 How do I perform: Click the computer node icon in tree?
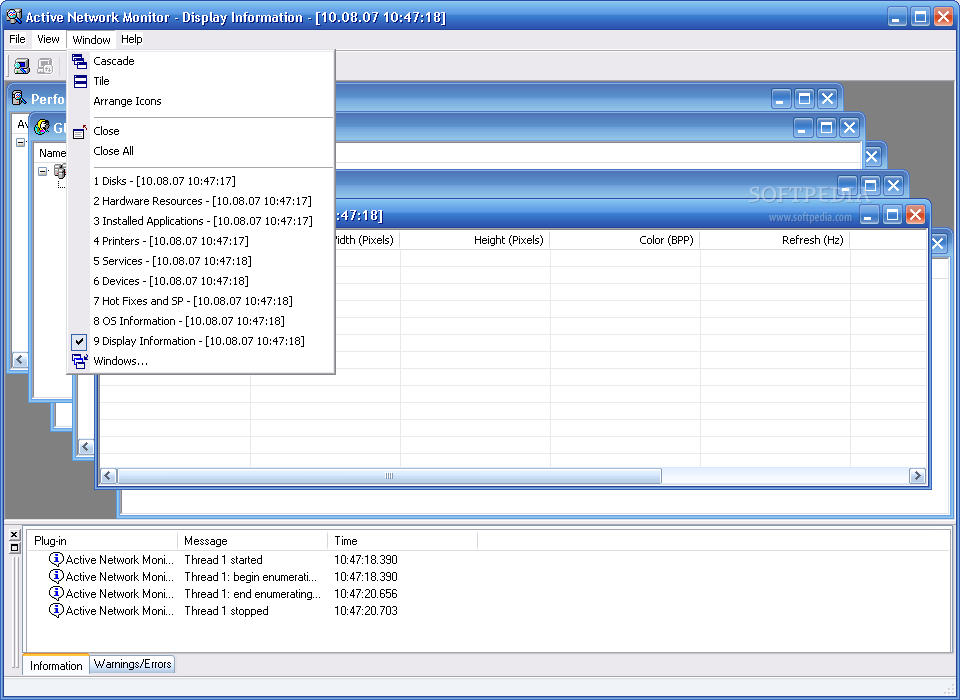click(x=60, y=171)
